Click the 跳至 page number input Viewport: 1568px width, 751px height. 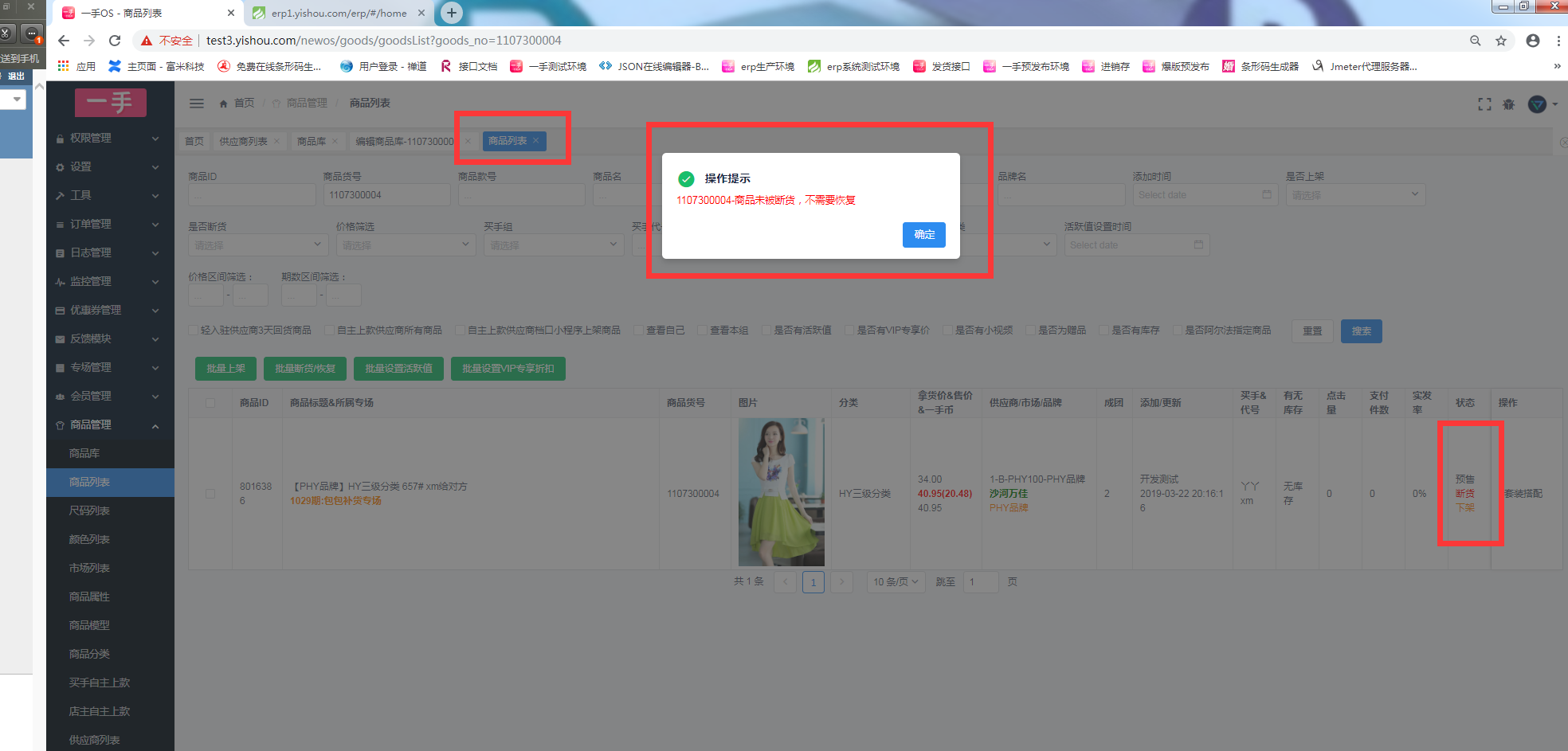[x=981, y=582]
